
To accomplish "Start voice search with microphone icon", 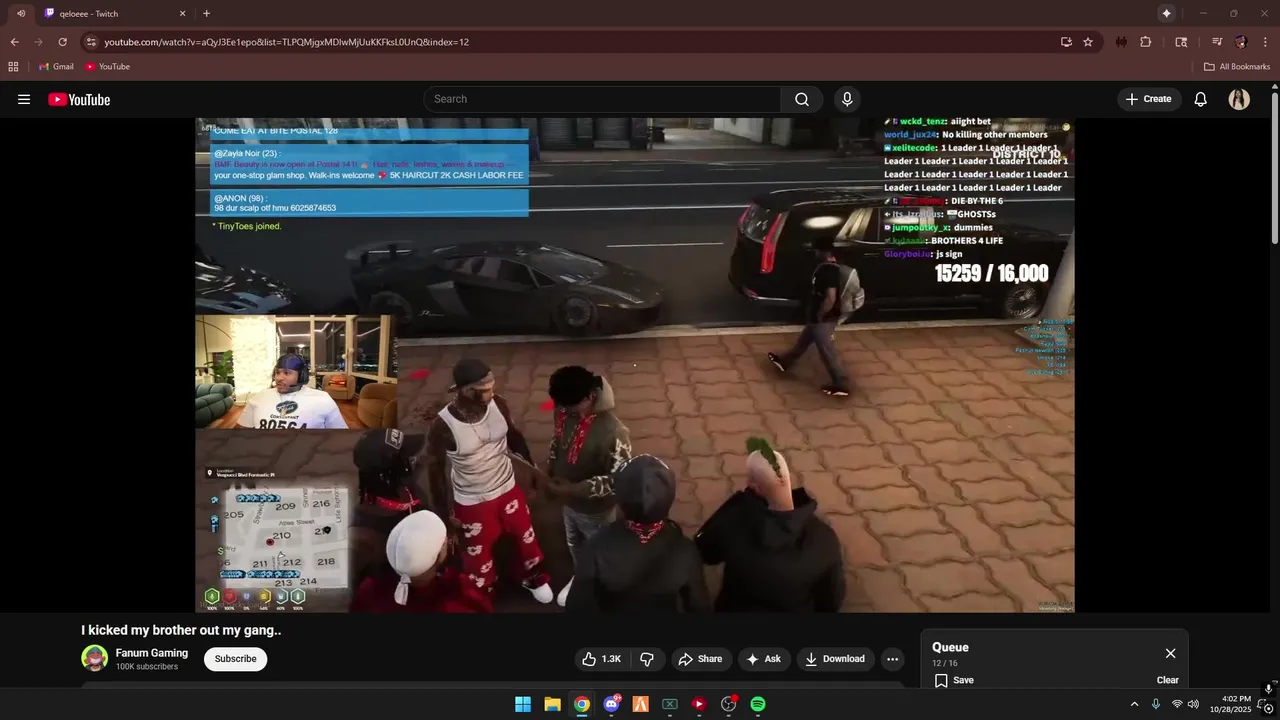I will (x=847, y=99).
